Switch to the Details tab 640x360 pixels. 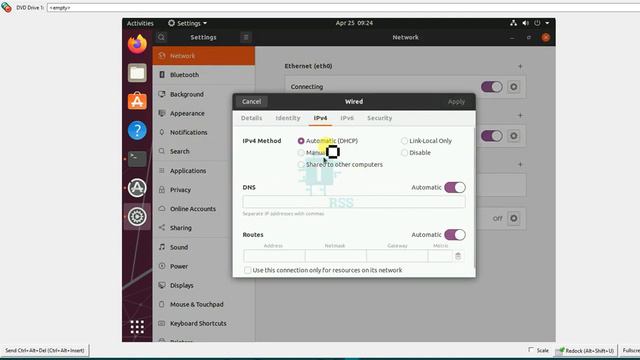click(251, 118)
